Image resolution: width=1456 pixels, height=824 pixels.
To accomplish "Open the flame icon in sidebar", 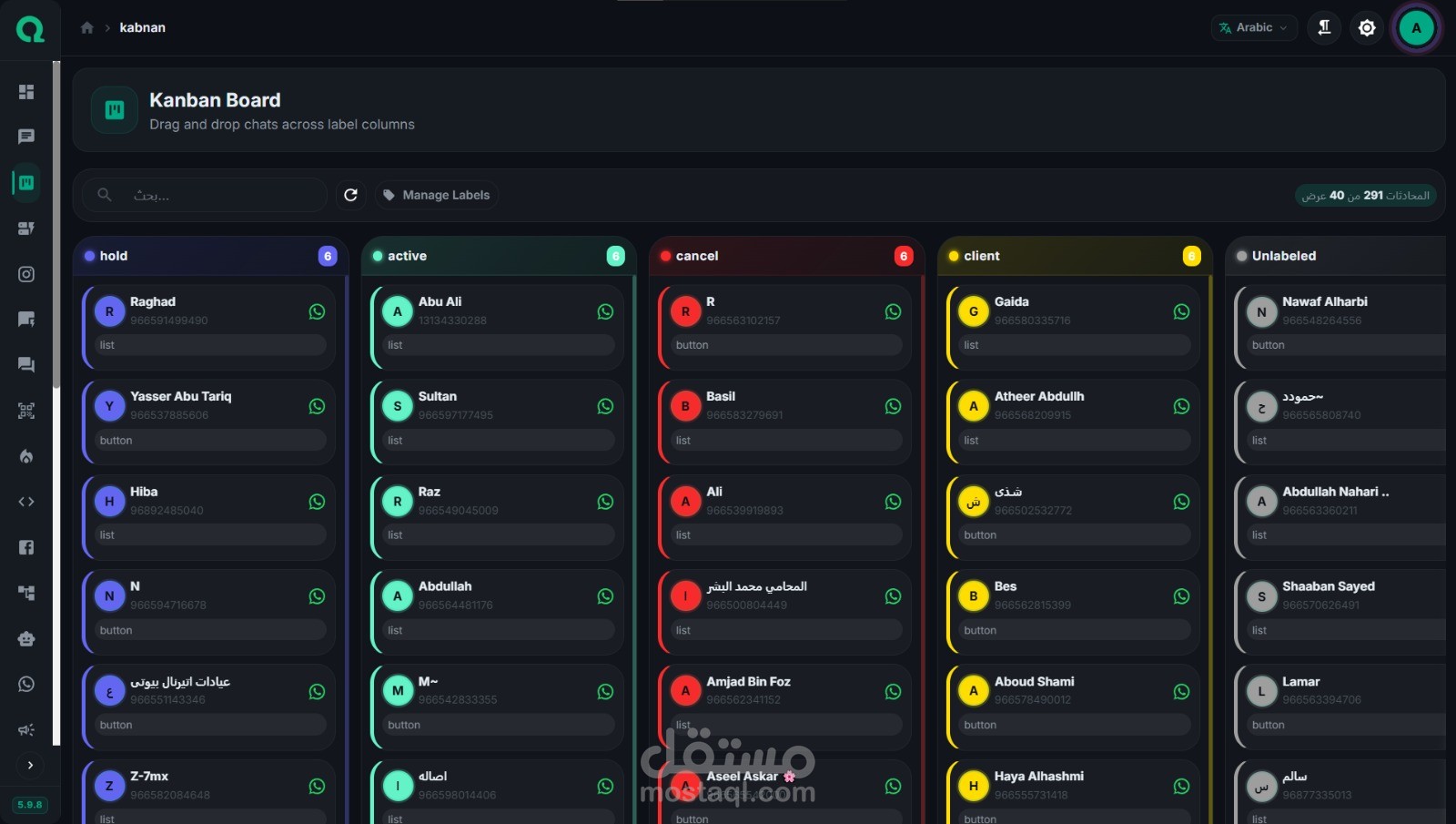I will (26, 456).
